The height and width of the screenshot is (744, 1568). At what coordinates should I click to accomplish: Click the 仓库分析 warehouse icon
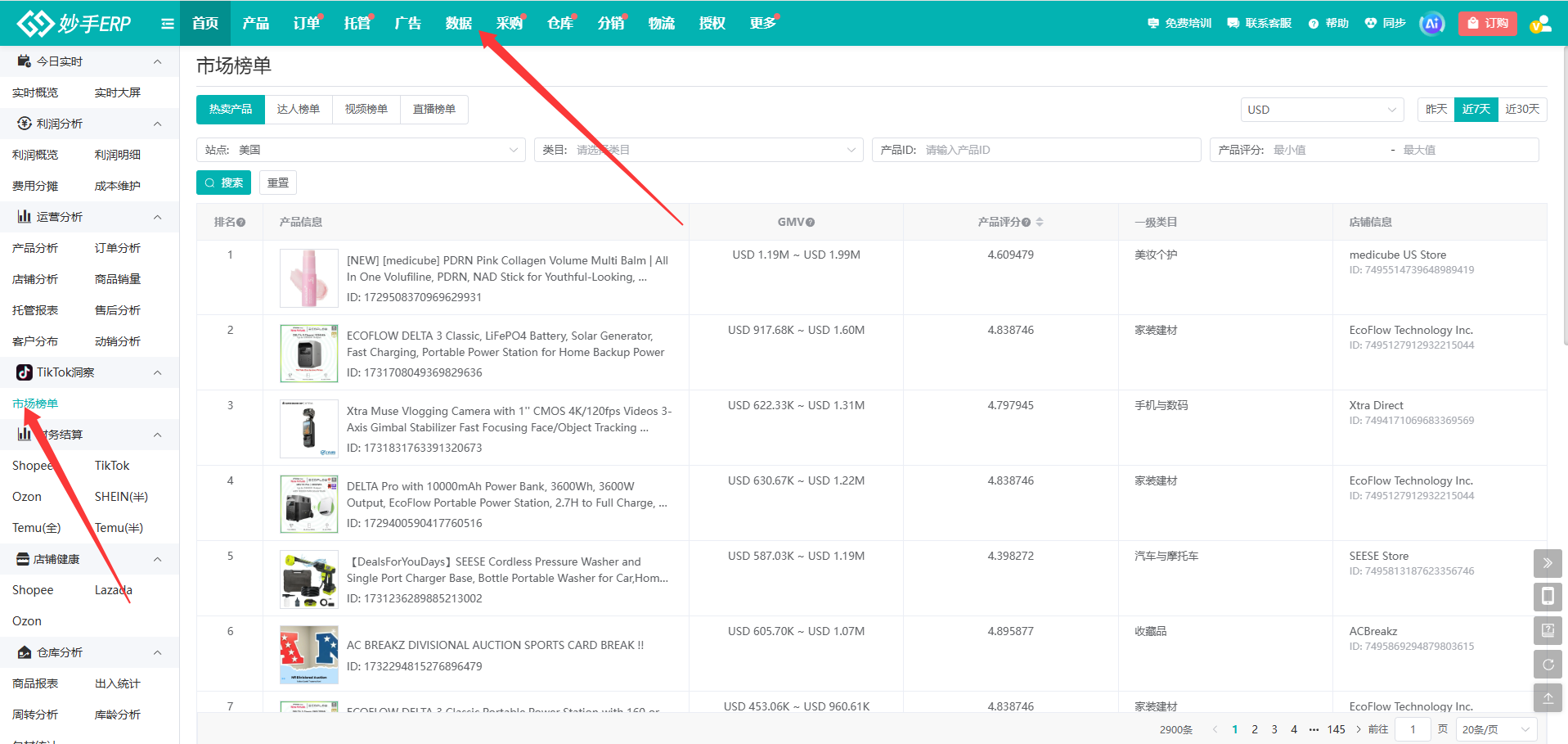25,652
